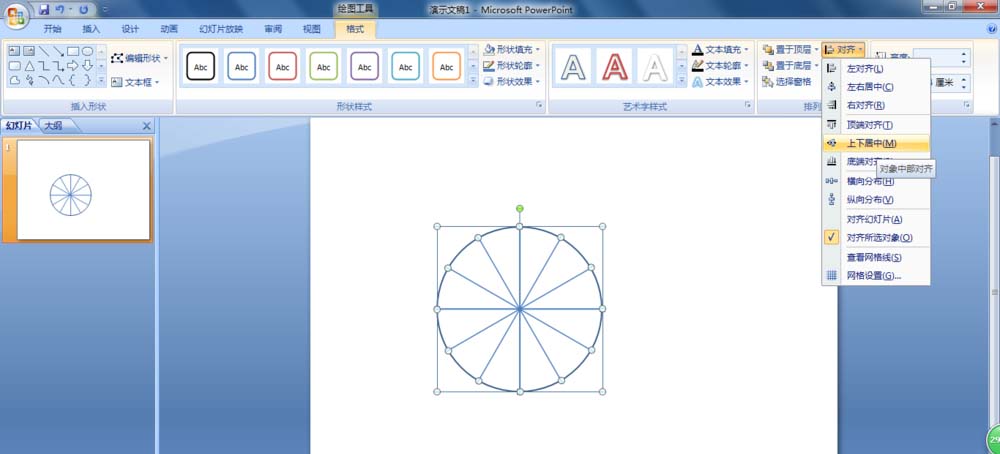Enable 对齐幻灯片 align to slide option
Screen dimensions: 1000x454
(876, 219)
